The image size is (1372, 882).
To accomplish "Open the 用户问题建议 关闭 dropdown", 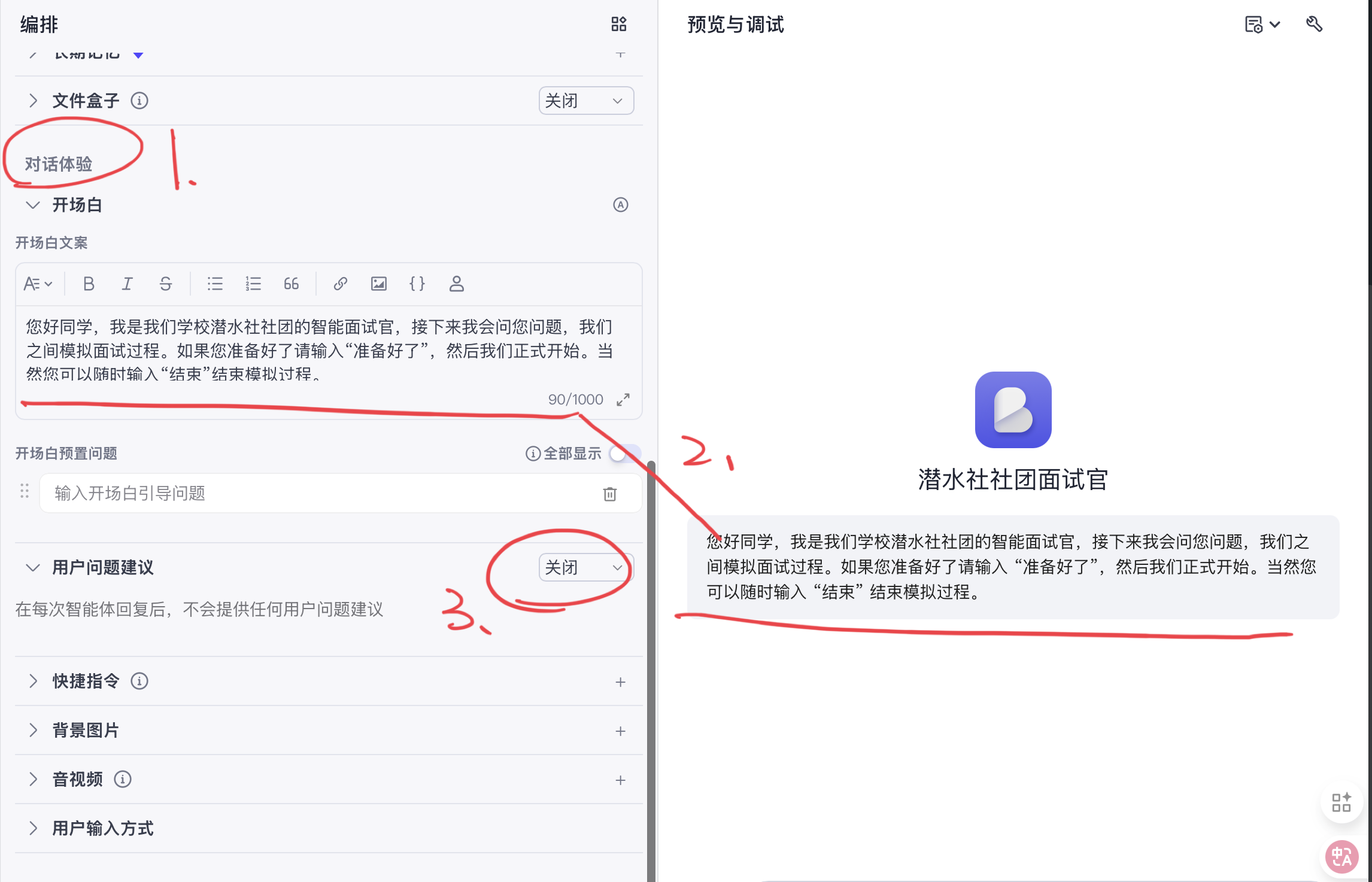I will point(584,567).
